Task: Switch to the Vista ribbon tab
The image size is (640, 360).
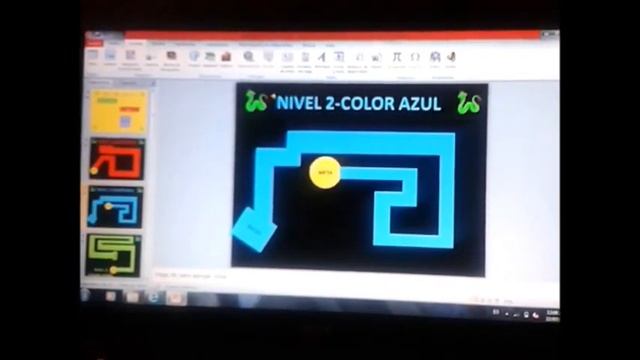Action: tap(330, 45)
